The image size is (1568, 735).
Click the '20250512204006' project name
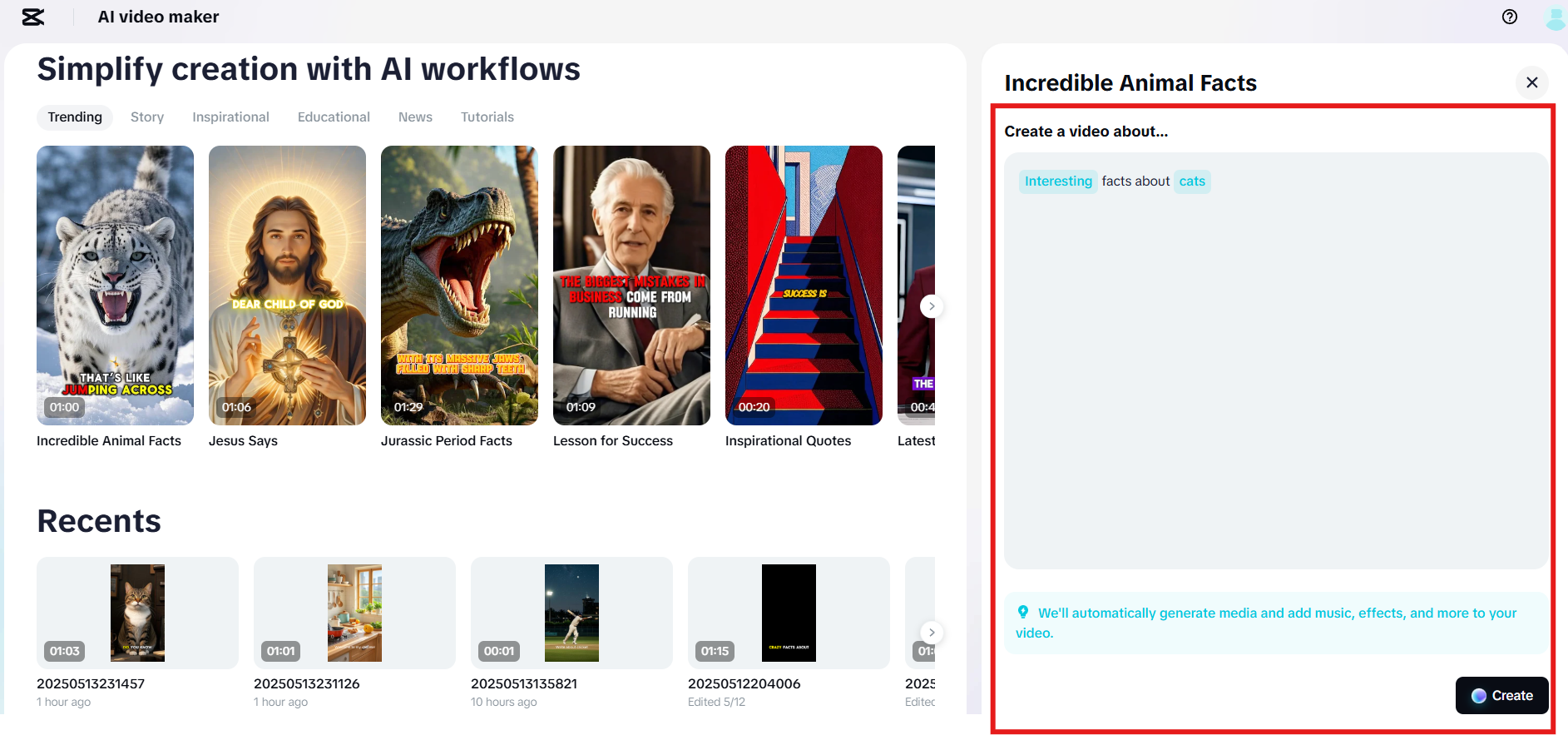744,683
